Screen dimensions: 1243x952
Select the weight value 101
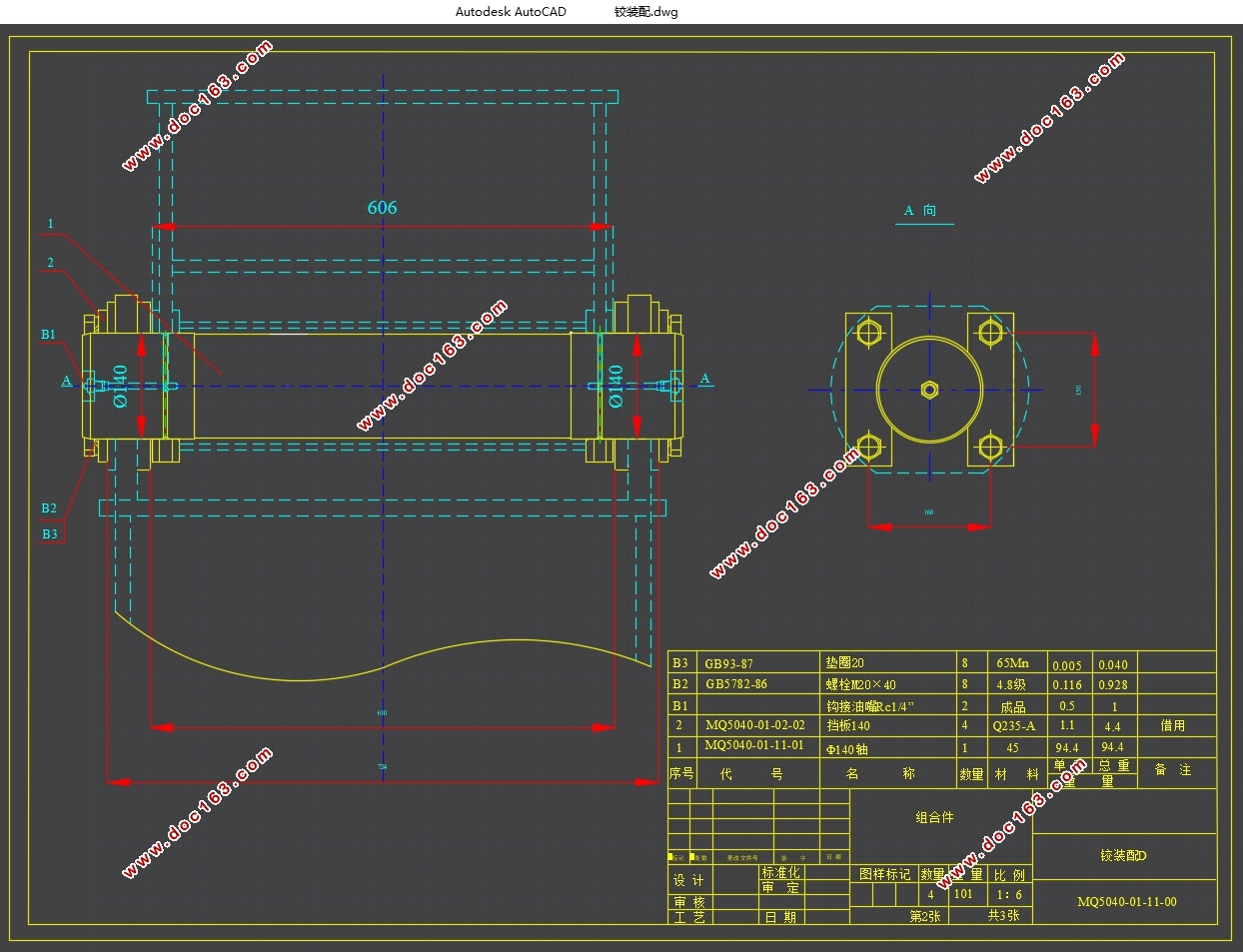point(963,894)
